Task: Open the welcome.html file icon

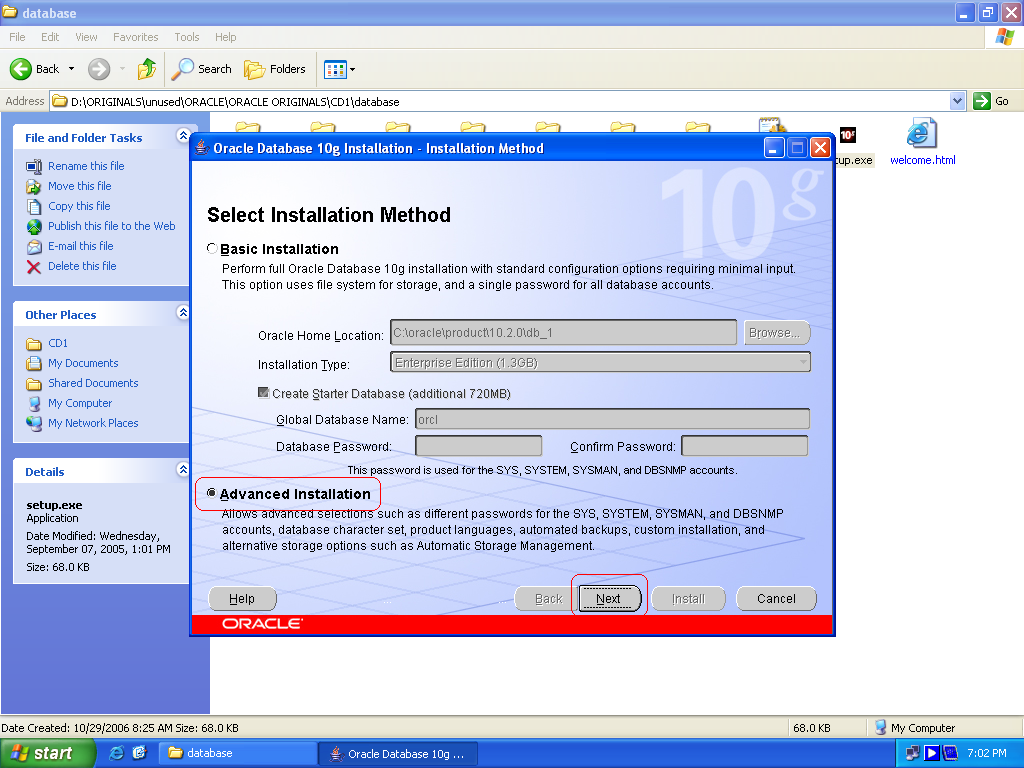Action: tap(921, 135)
